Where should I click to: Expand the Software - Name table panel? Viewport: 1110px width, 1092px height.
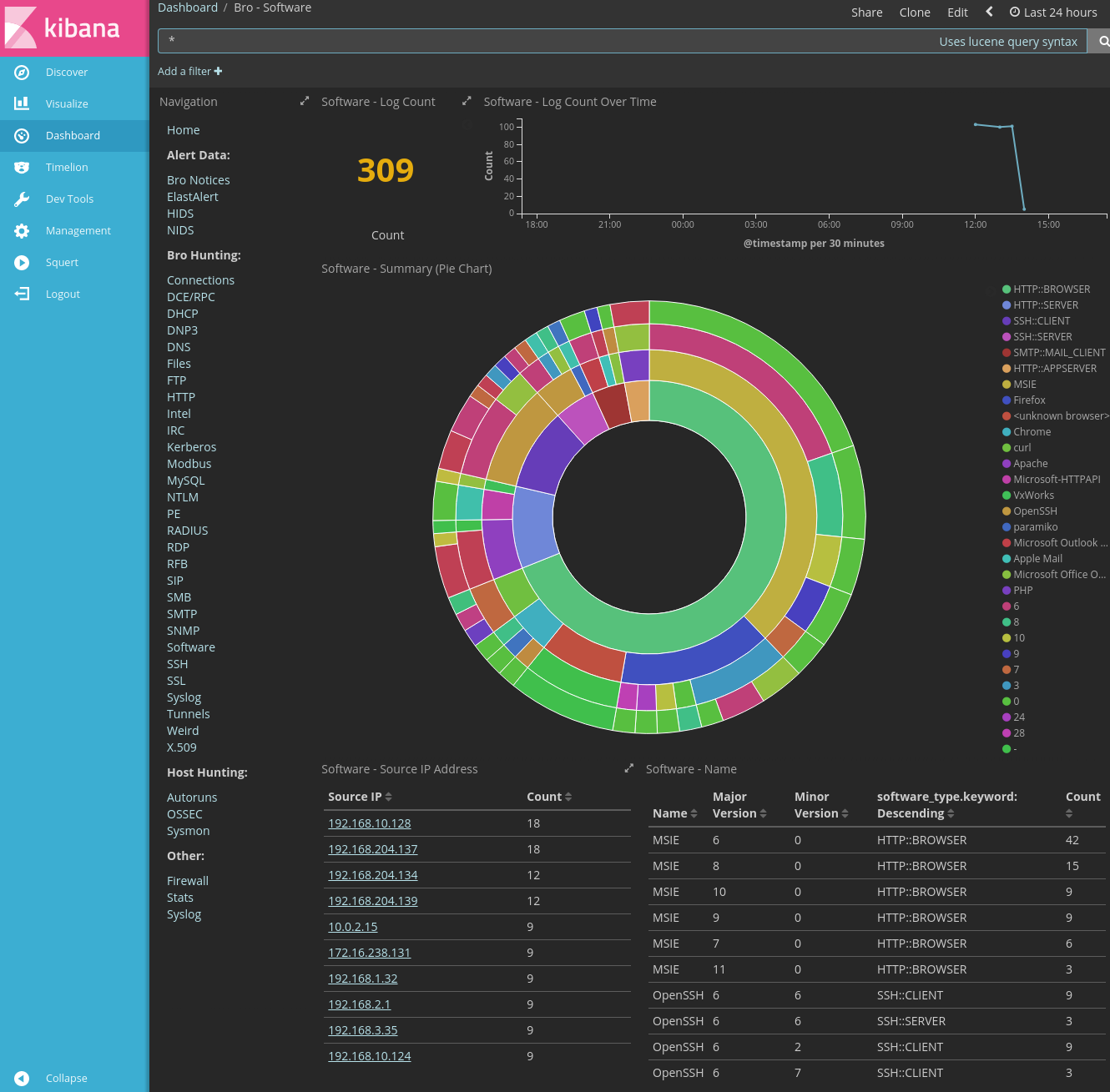(x=628, y=768)
